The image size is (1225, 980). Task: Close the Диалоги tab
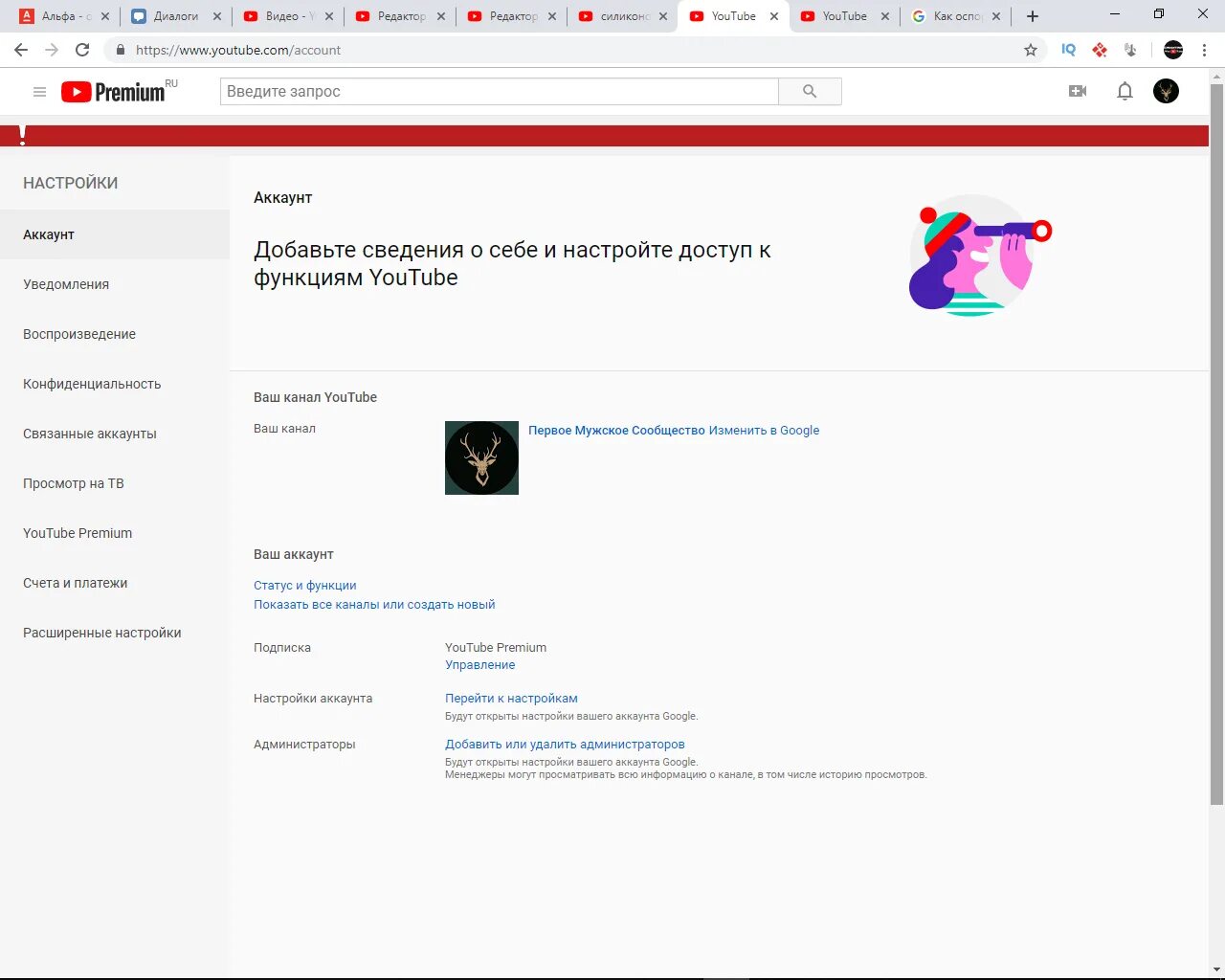click(217, 16)
